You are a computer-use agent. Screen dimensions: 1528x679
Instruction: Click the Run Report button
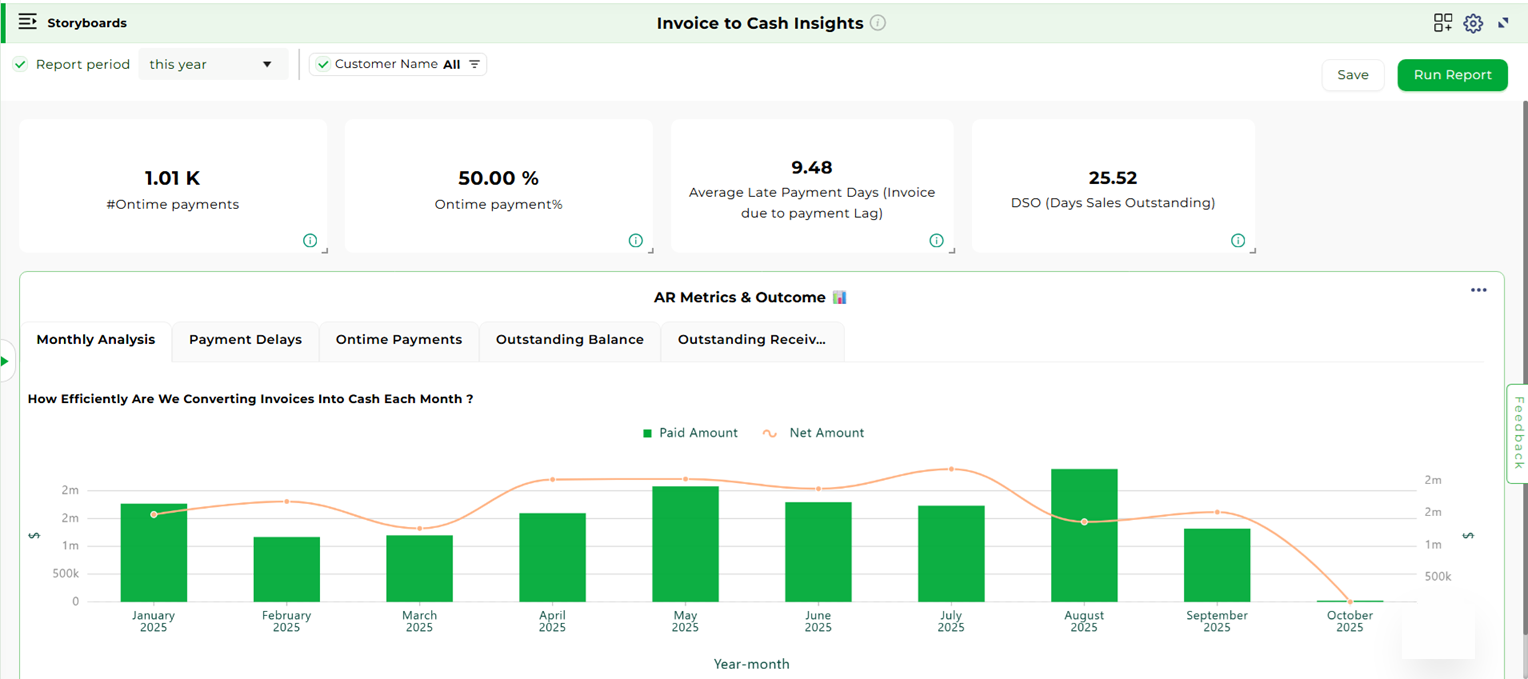click(1452, 75)
